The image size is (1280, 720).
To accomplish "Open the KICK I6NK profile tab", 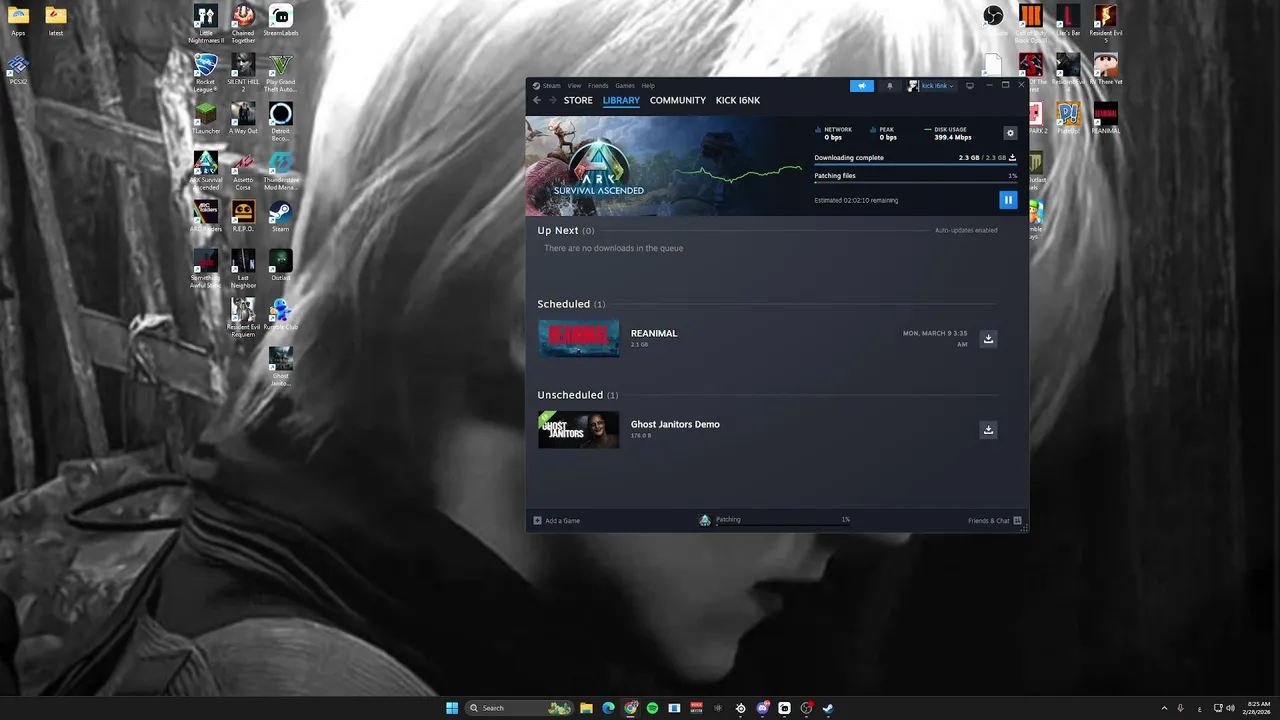I will click(x=738, y=101).
